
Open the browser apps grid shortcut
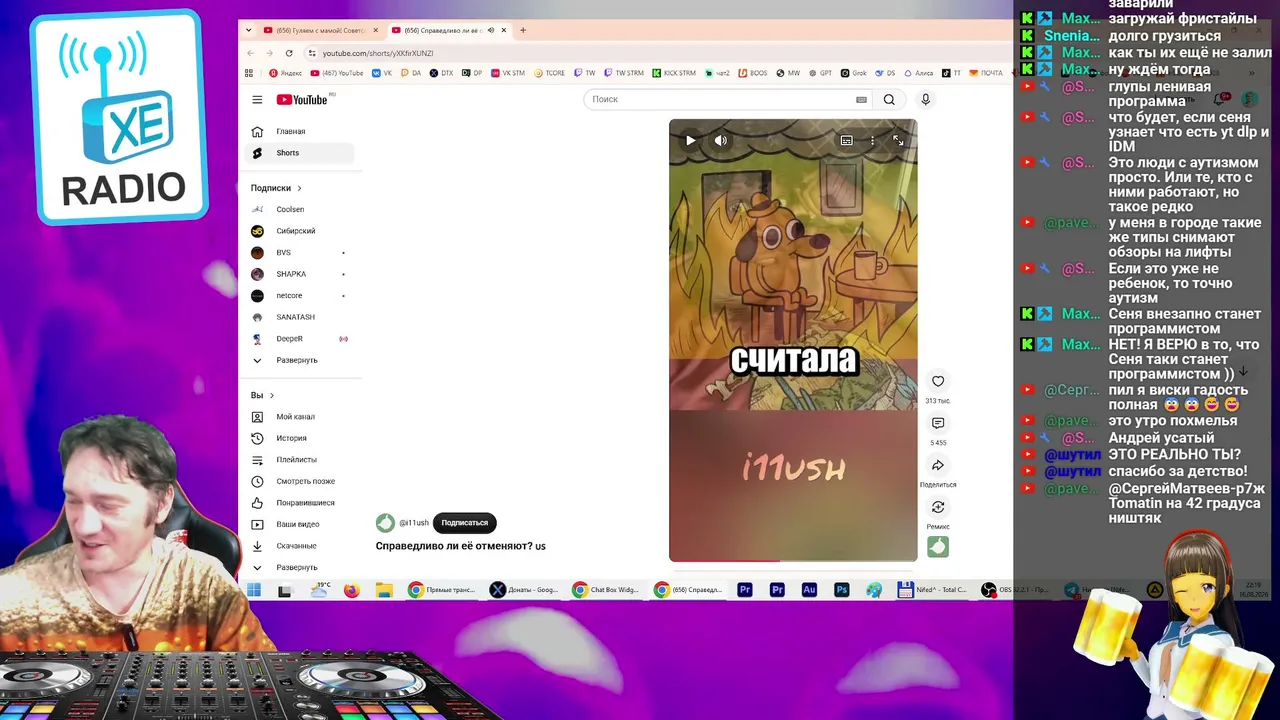tap(249, 73)
